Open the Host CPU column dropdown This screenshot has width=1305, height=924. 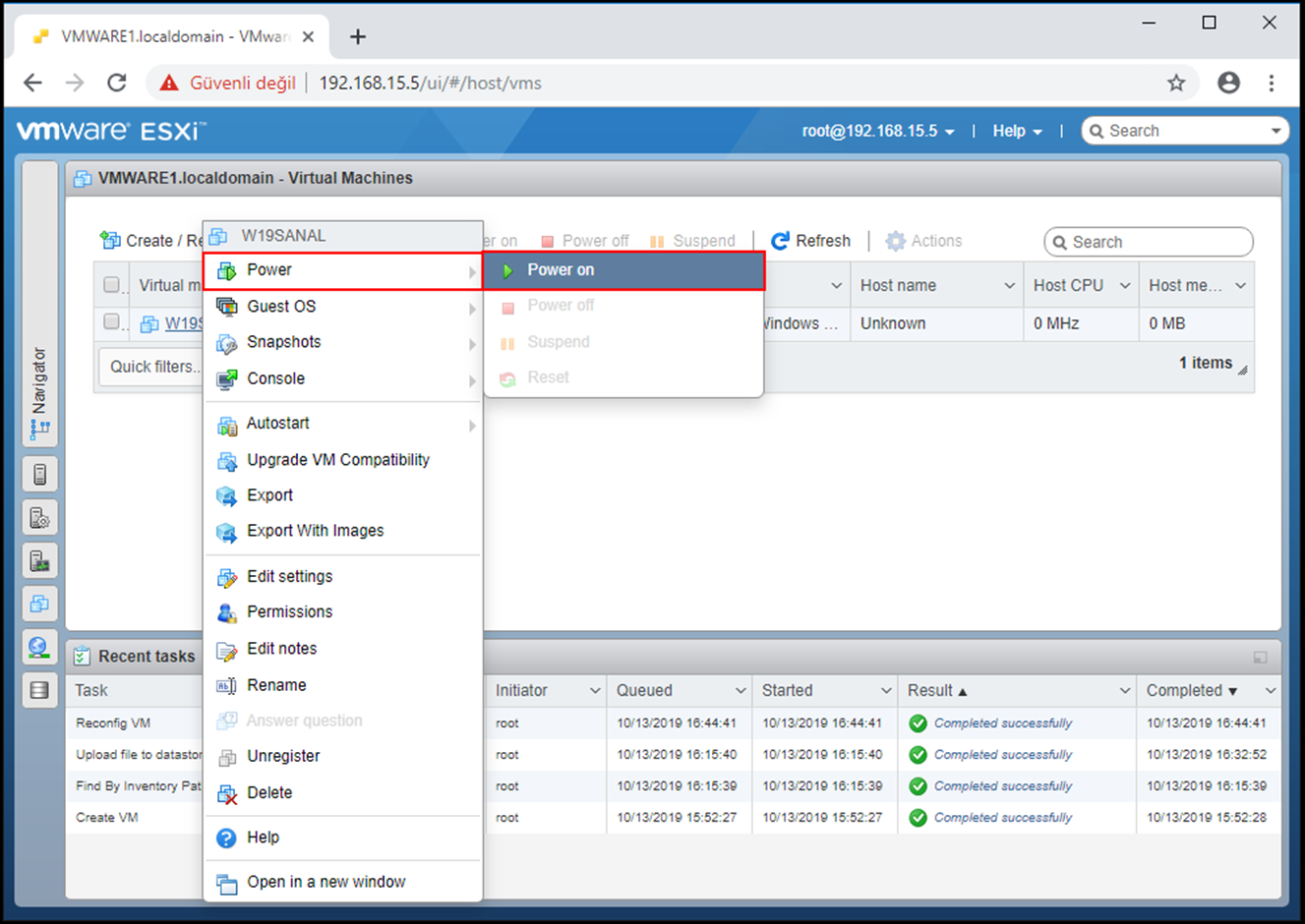coord(1125,286)
